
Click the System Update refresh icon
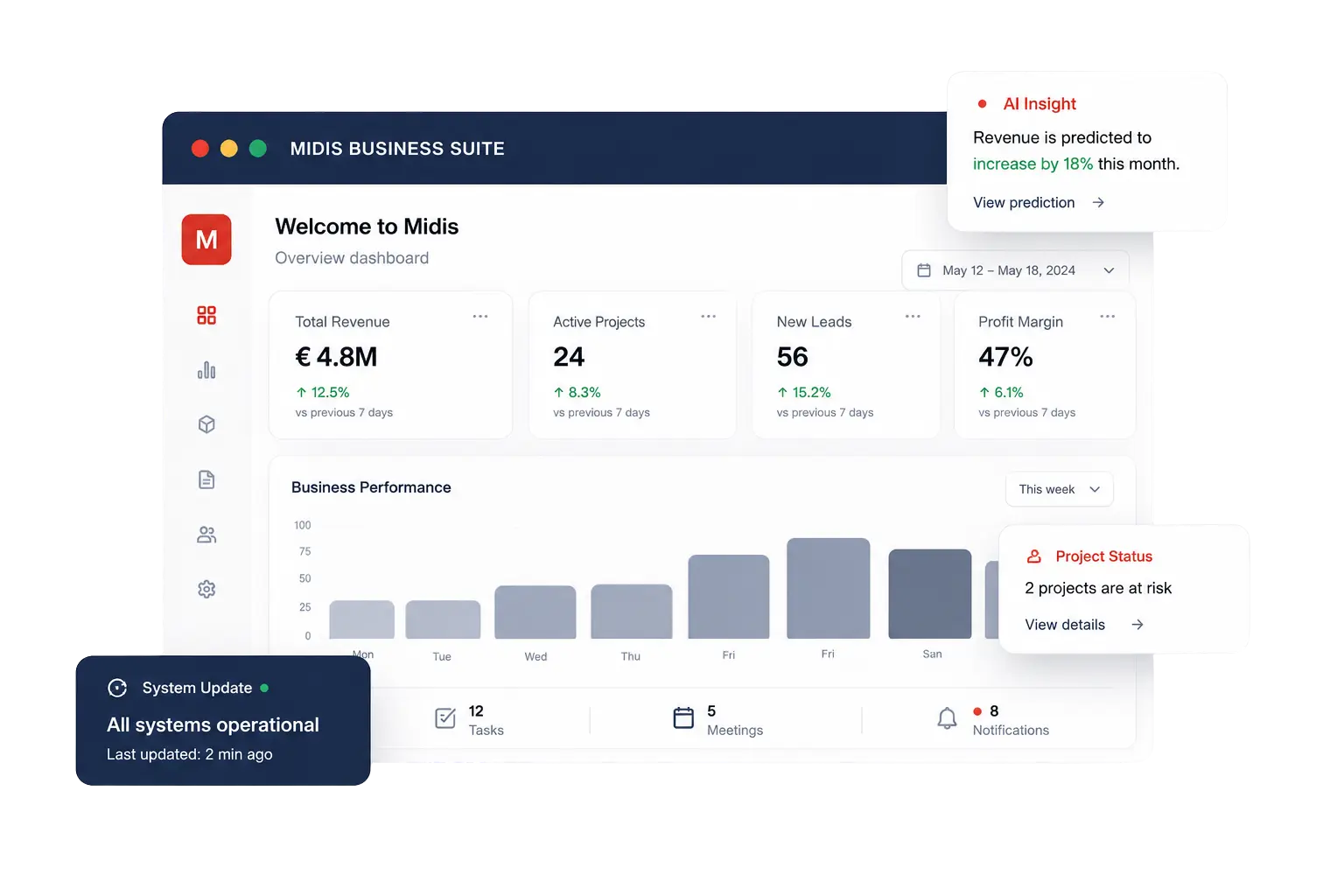click(117, 688)
